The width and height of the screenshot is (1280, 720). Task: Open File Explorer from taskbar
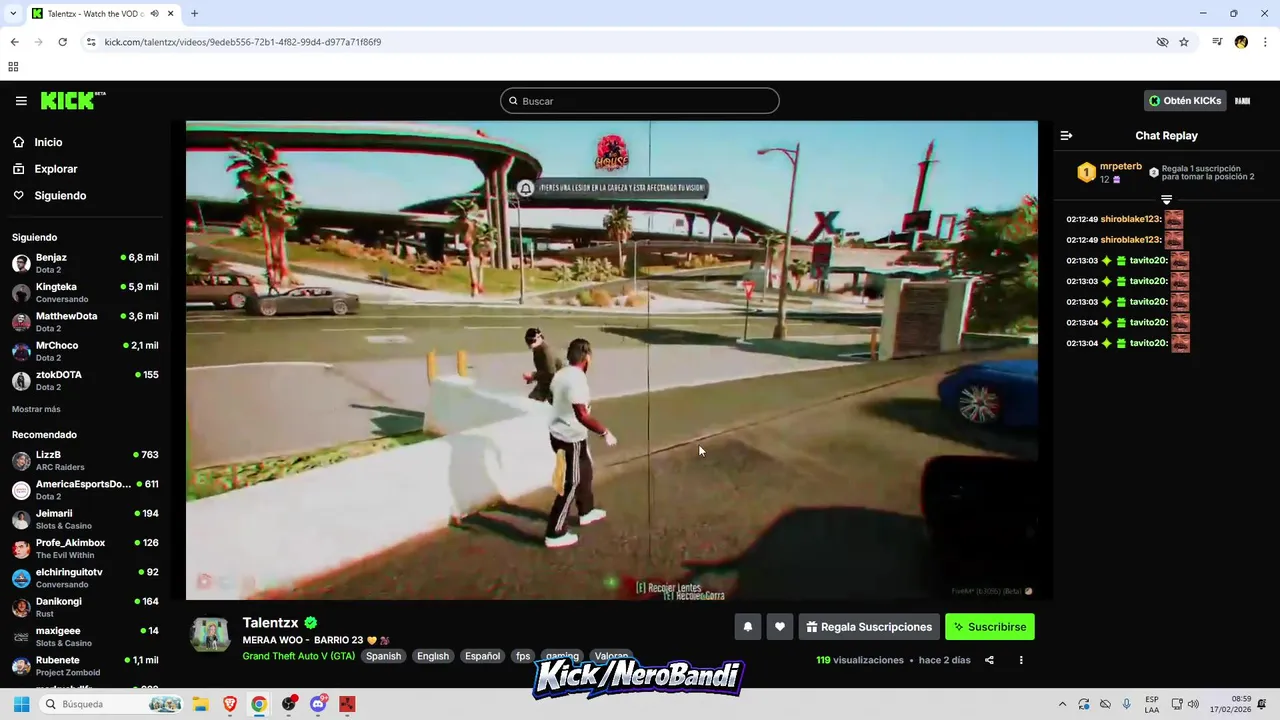point(200,704)
